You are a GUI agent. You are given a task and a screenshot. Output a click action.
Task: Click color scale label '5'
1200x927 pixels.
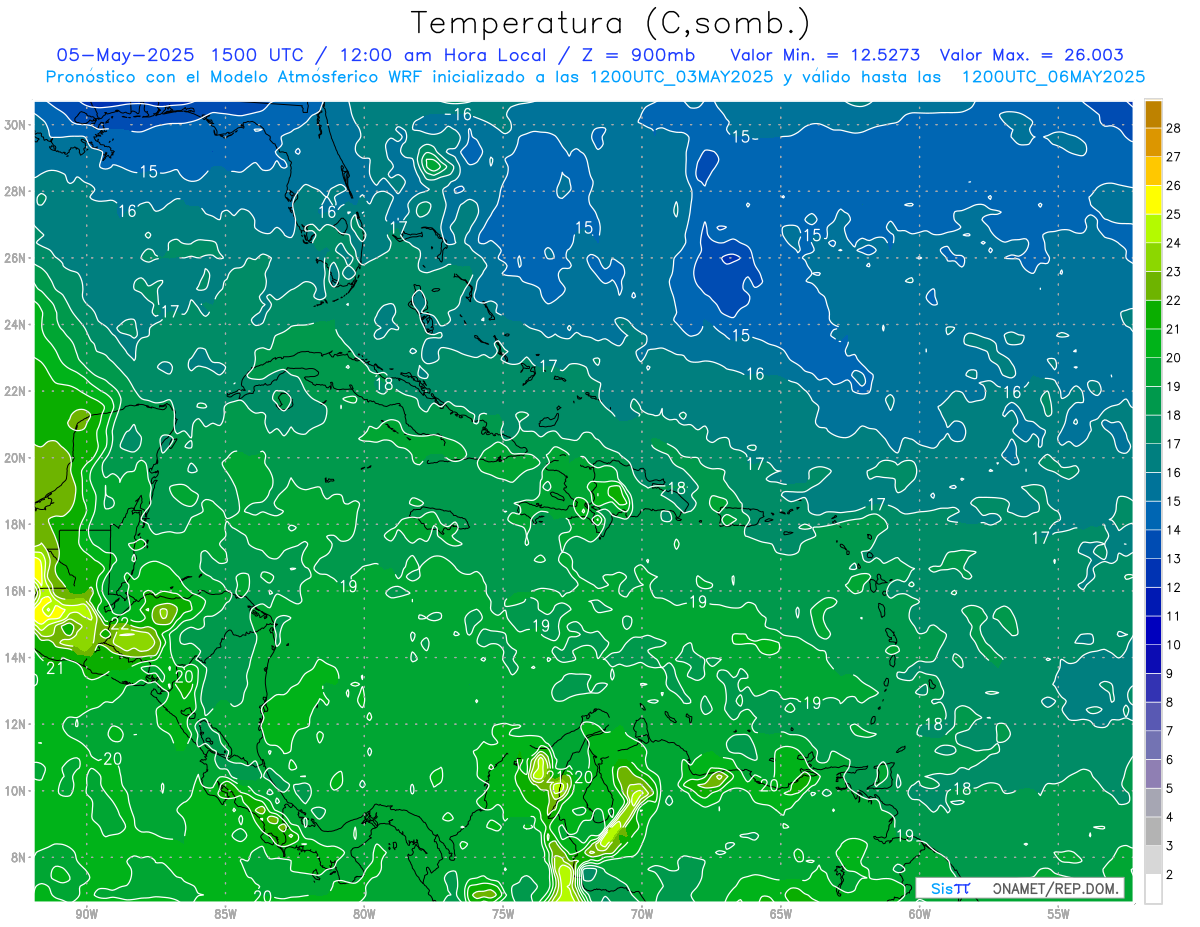point(1170,789)
